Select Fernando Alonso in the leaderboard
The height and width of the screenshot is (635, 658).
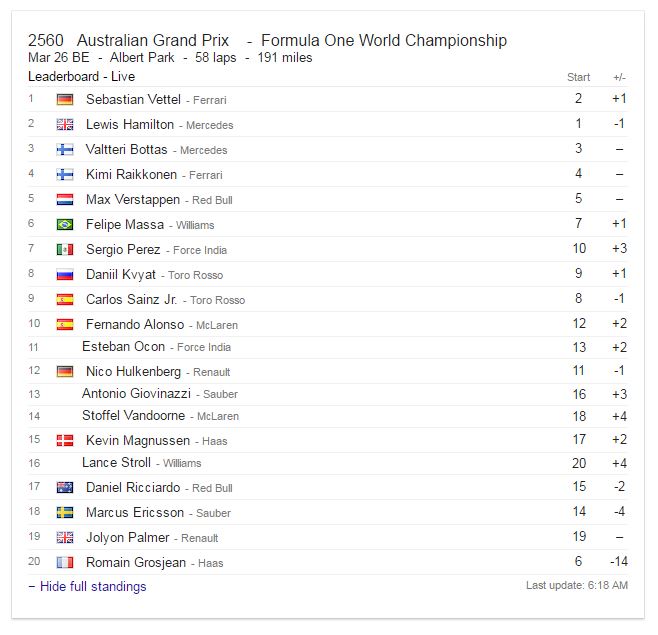[135, 324]
